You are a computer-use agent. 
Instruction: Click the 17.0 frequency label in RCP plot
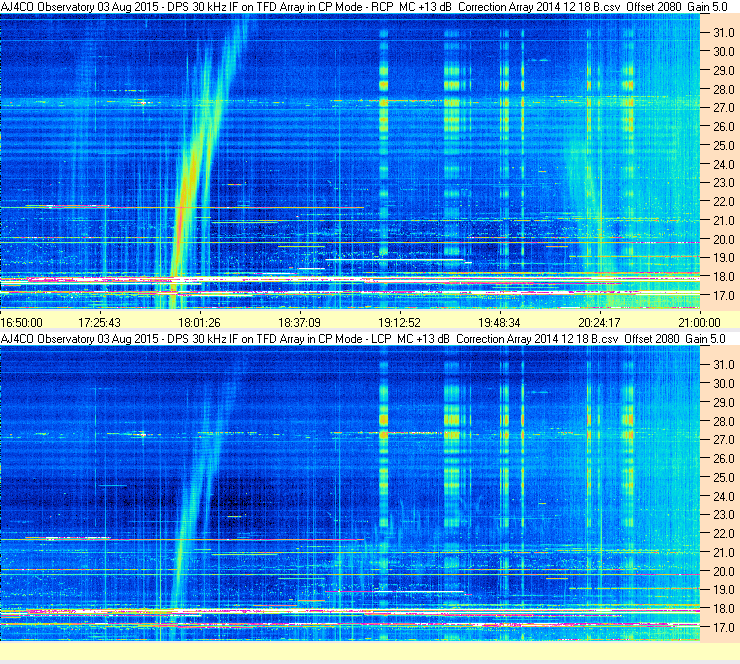coord(723,296)
